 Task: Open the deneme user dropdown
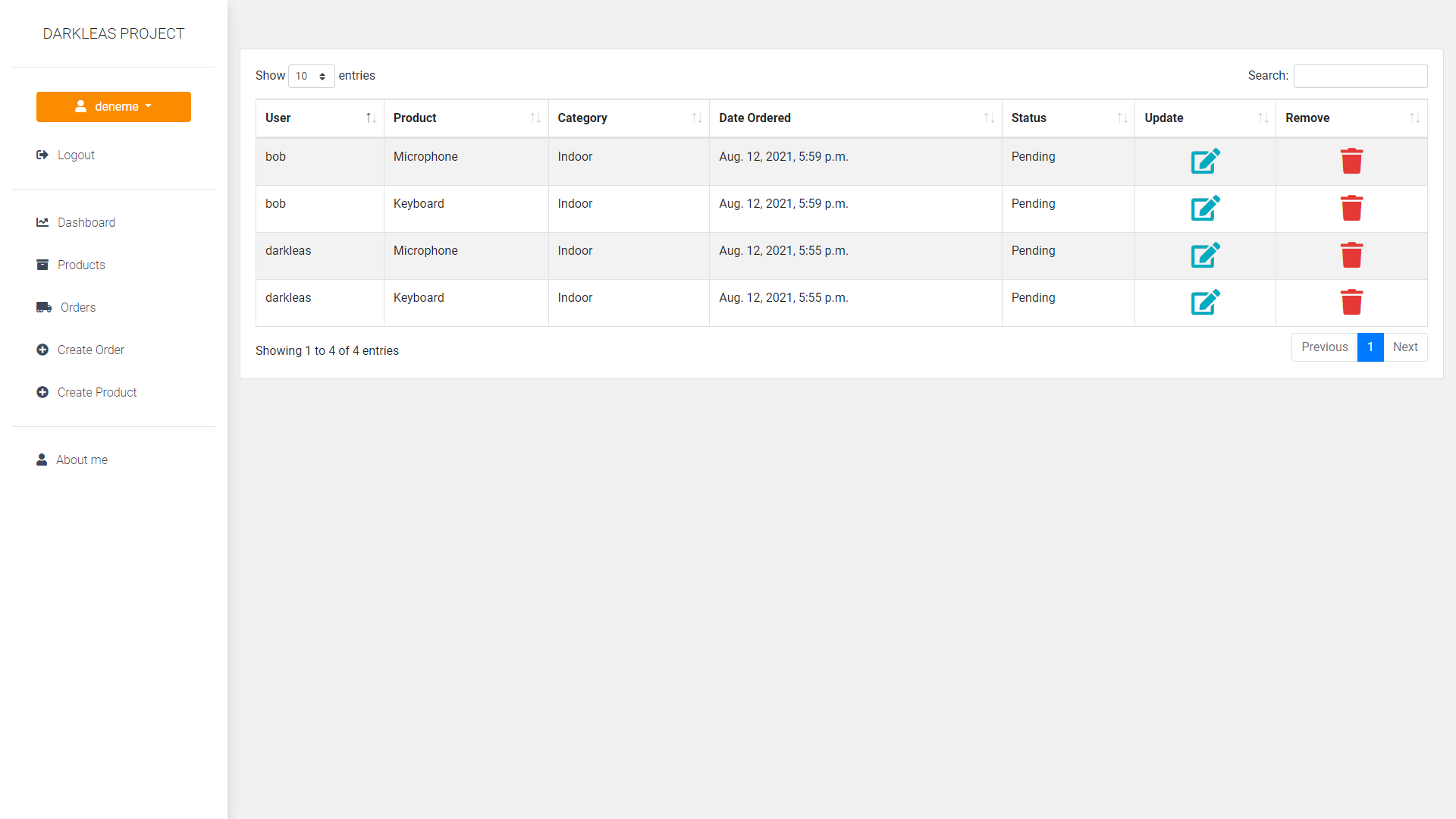tap(114, 107)
